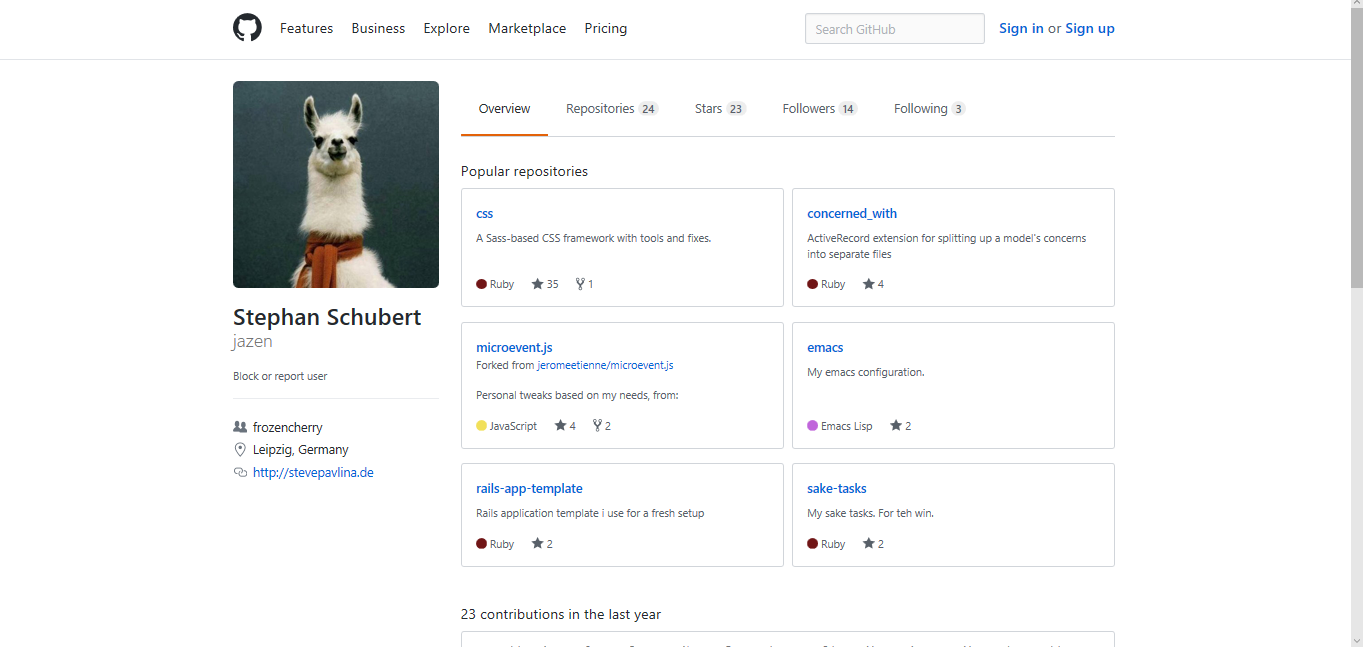
Task: Click the fork icon on css repository
Action: pyautogui.click(x=580, y=284)
